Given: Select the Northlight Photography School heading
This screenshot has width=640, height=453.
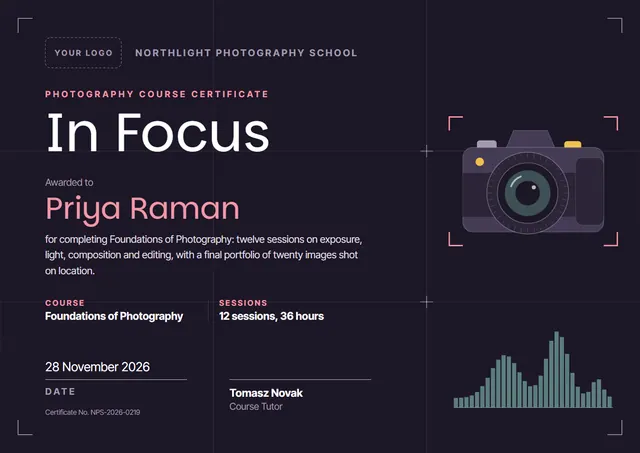Looking at the screenshot, I should pyautogui.click(x=246, y=53).
